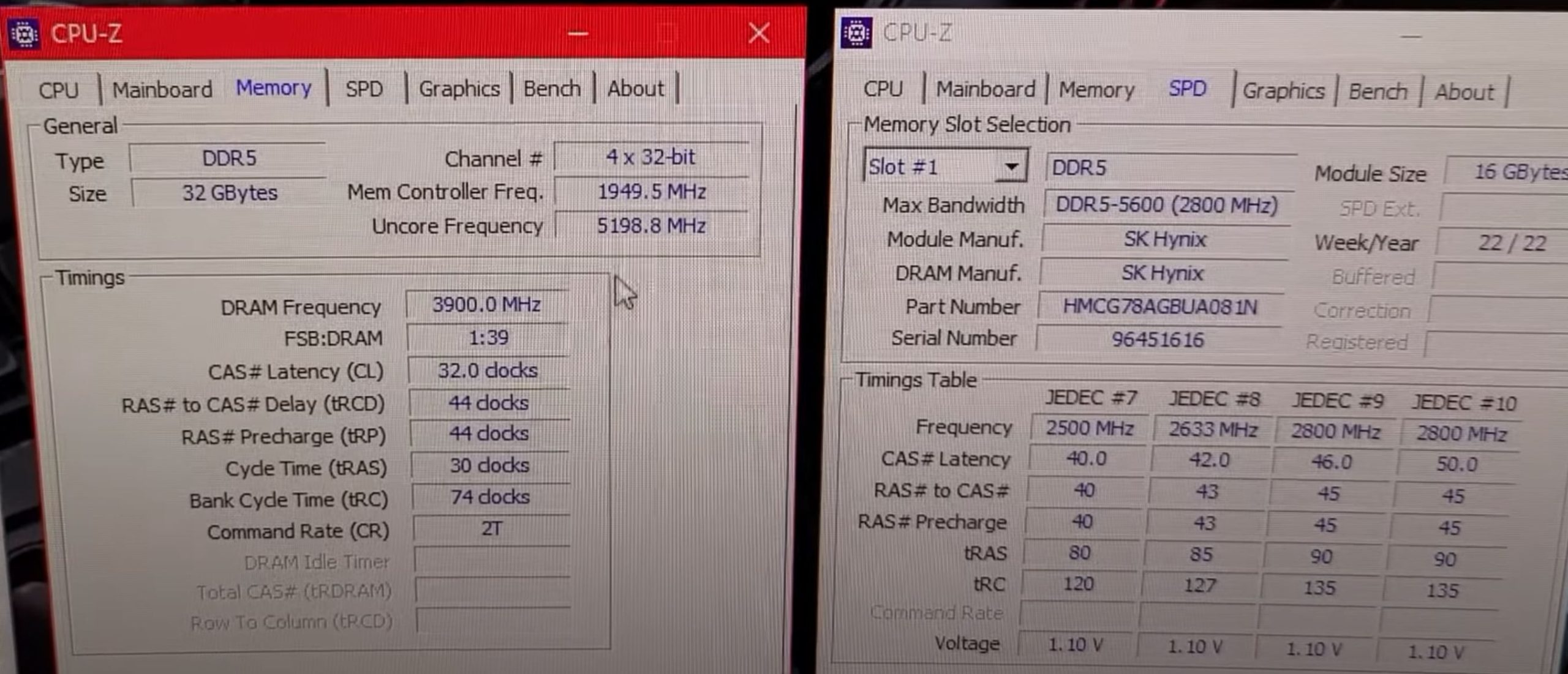
Task: Switch to the Mainboard tab in the right window
Action: (986, 89)
